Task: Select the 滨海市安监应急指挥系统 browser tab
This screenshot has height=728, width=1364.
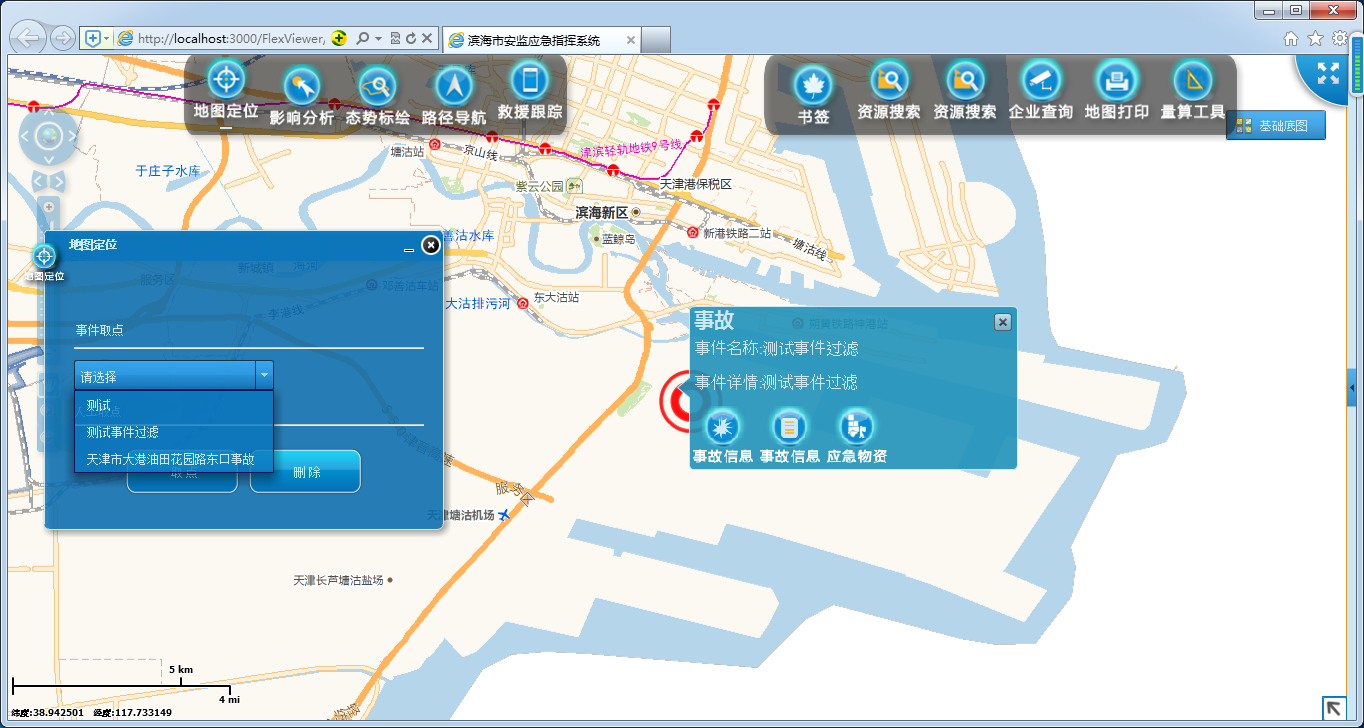Action: pos(540,40)
